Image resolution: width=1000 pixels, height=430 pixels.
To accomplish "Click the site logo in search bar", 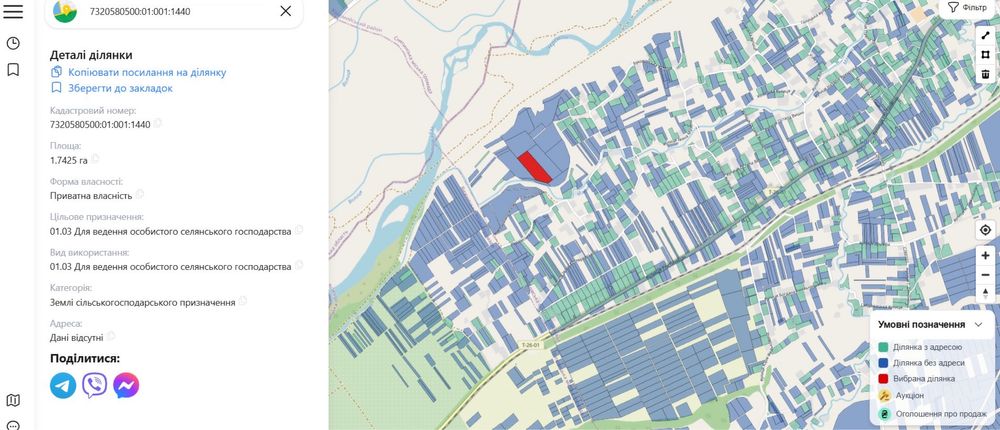I will pos(65,11).
